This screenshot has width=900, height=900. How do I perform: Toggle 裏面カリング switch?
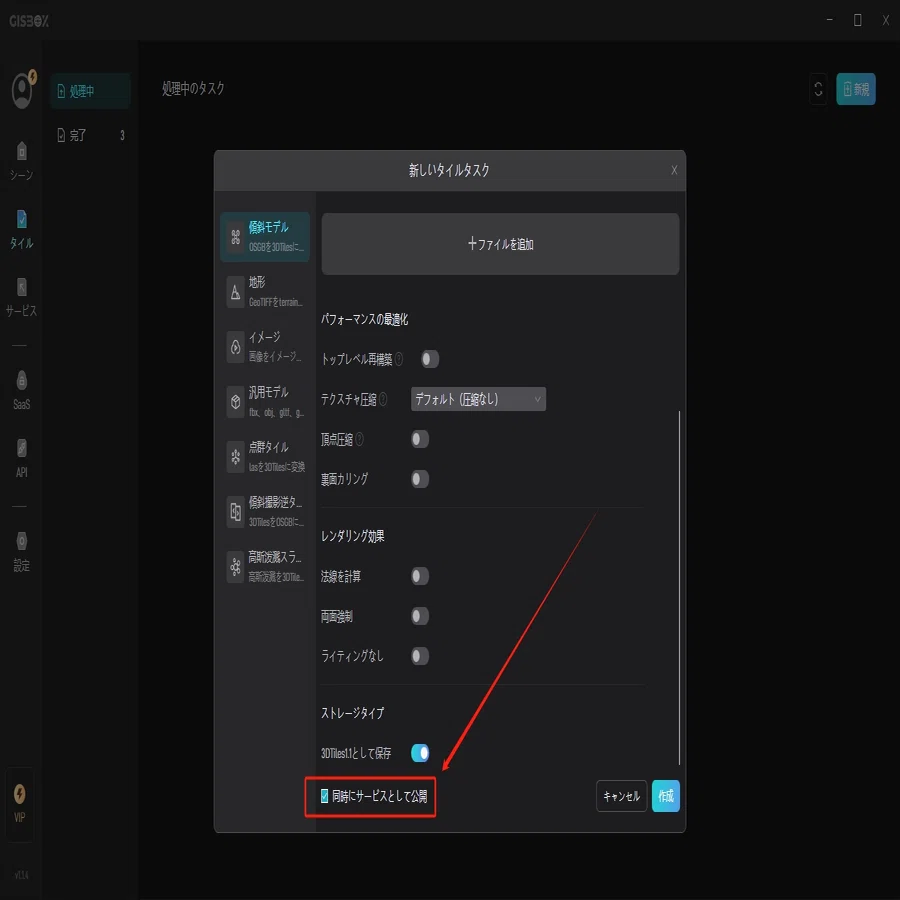[x=420, y=479]
